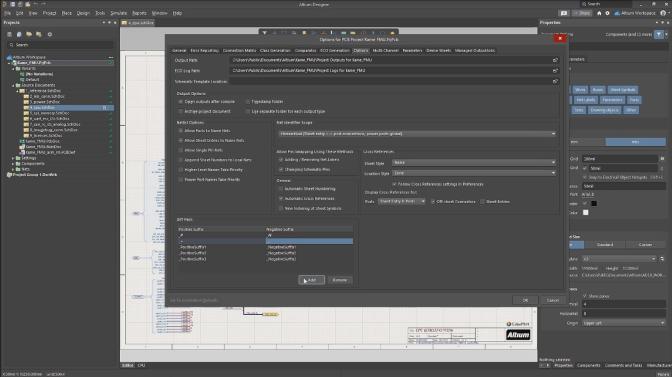Viewport: 672px width, 377px height.
Task: Open the user account icon at top right
Action: coord(663,13)
